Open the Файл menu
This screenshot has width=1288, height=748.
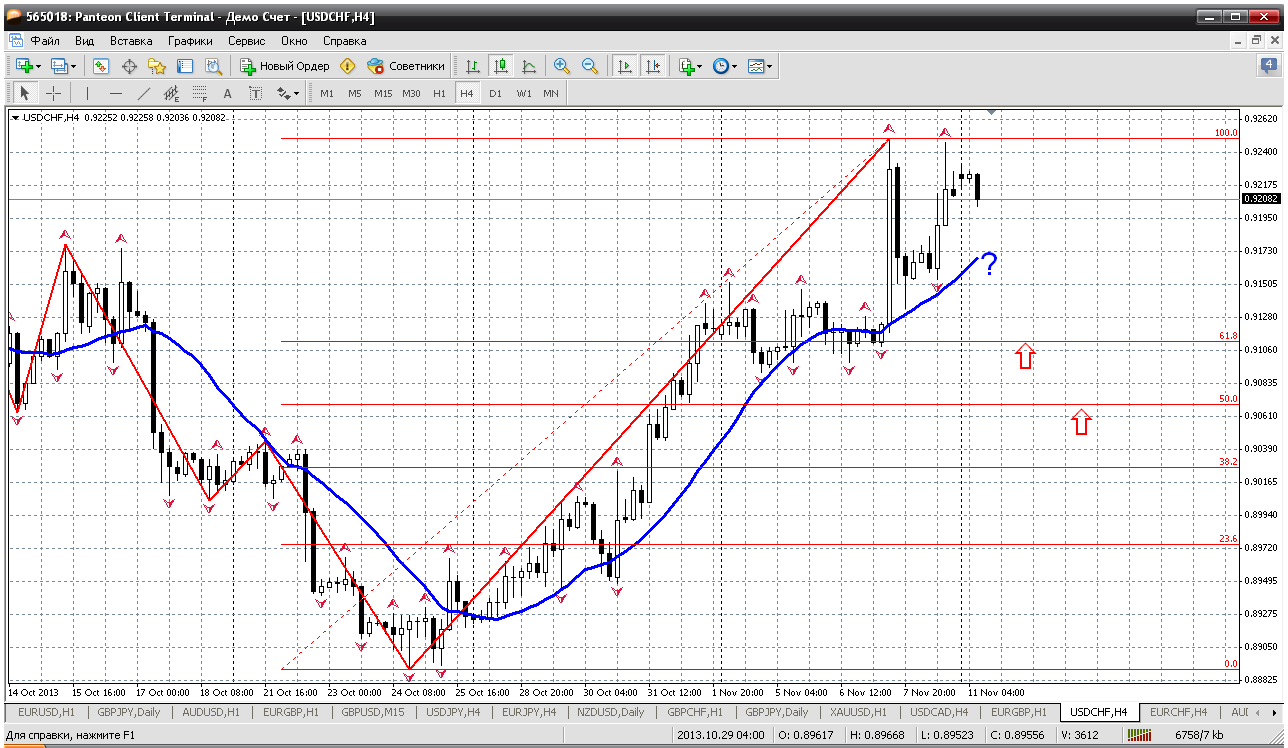(x=45, y=41)
